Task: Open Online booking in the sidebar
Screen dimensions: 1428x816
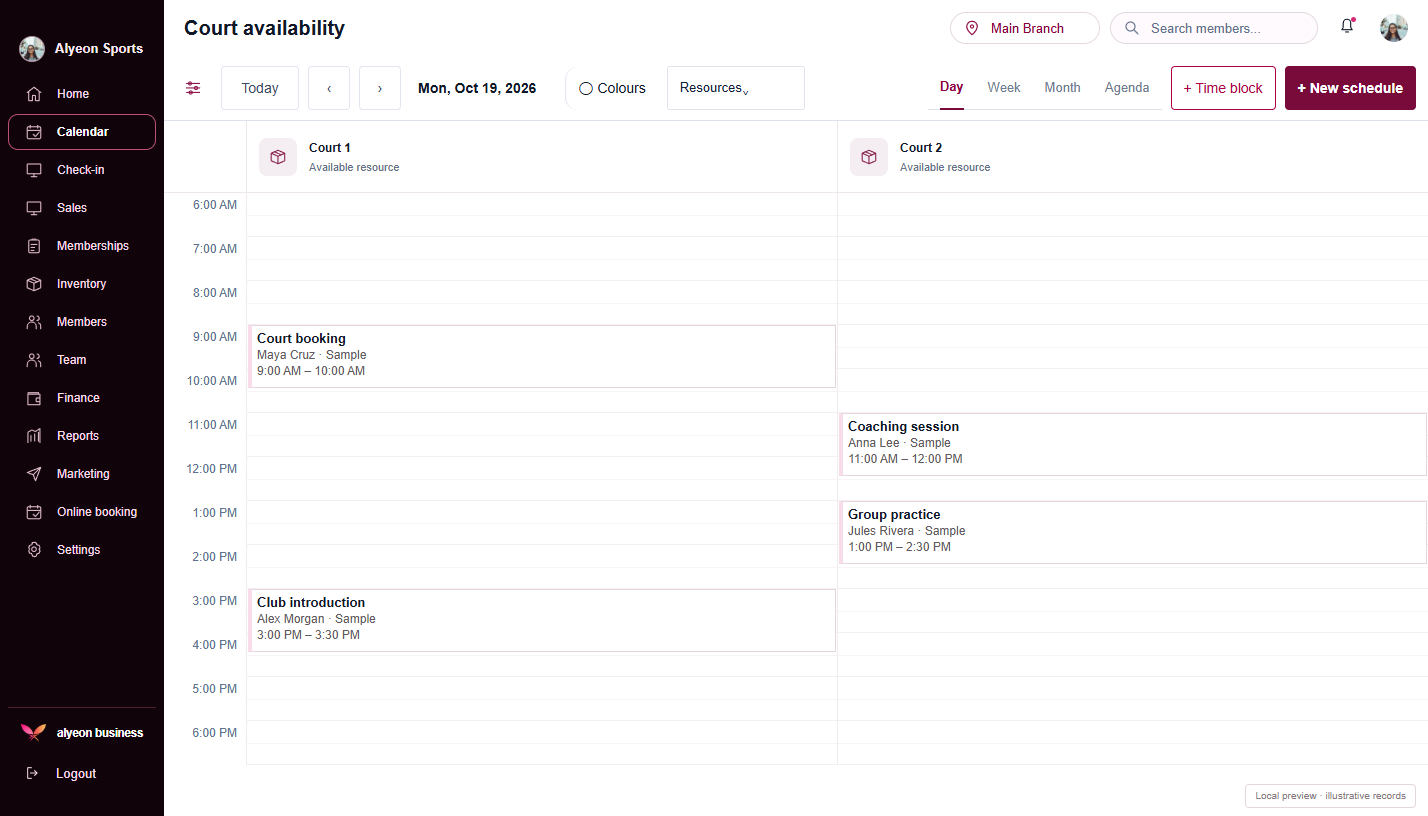Action: [x=82, y=512]
